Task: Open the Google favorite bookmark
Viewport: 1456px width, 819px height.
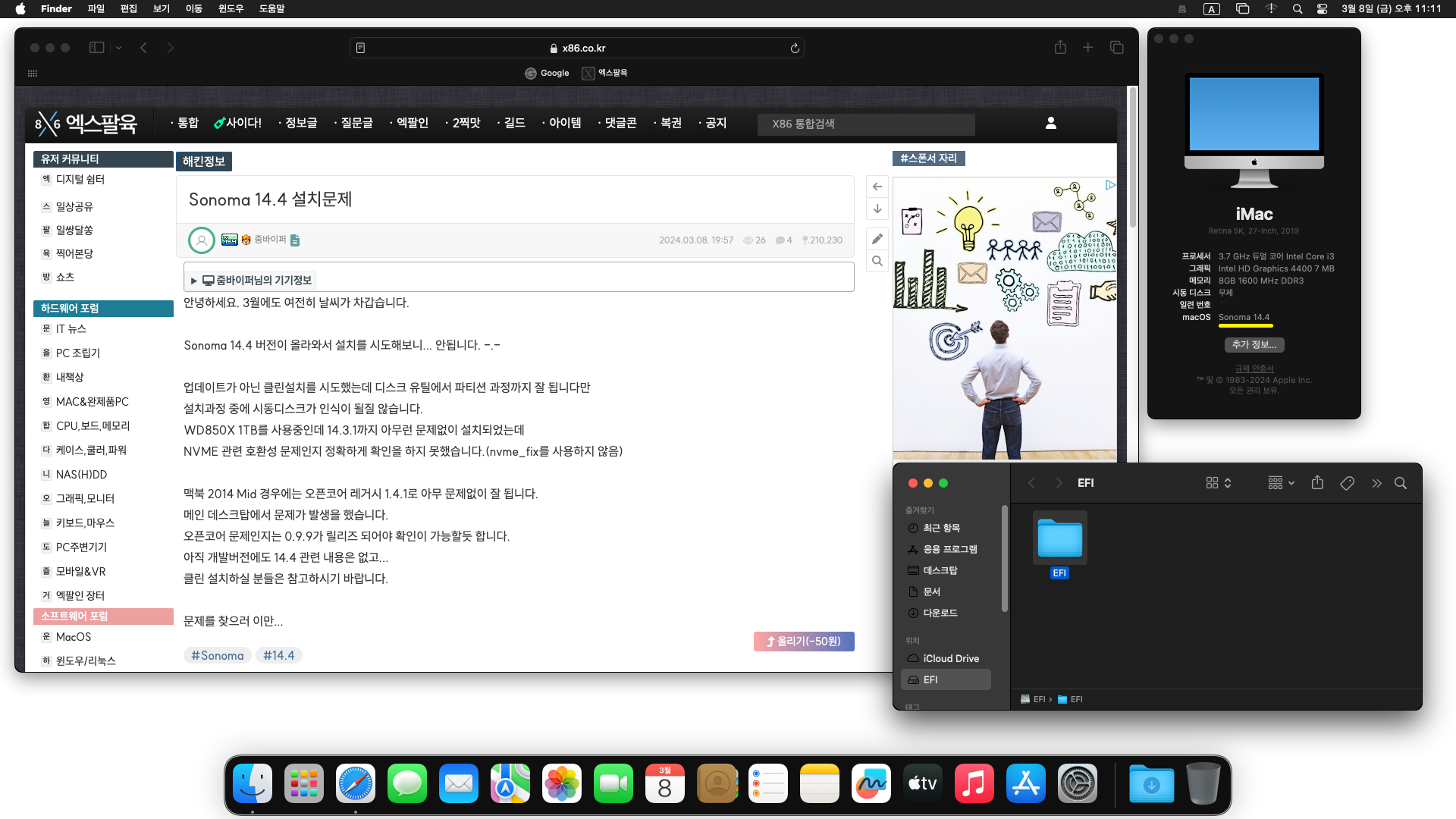Action: coord(547,73)
